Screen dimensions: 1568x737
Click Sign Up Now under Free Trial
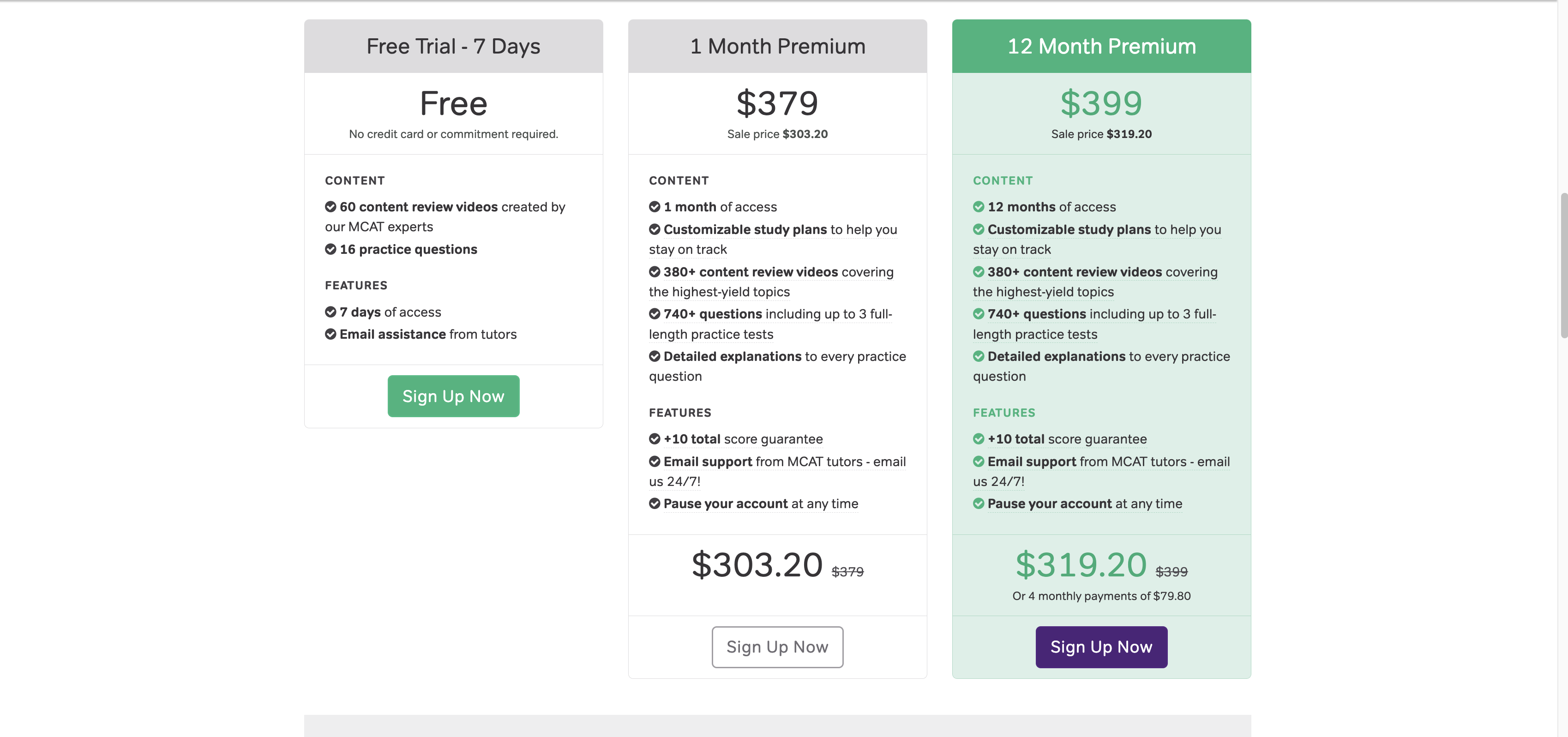[453, 396]
